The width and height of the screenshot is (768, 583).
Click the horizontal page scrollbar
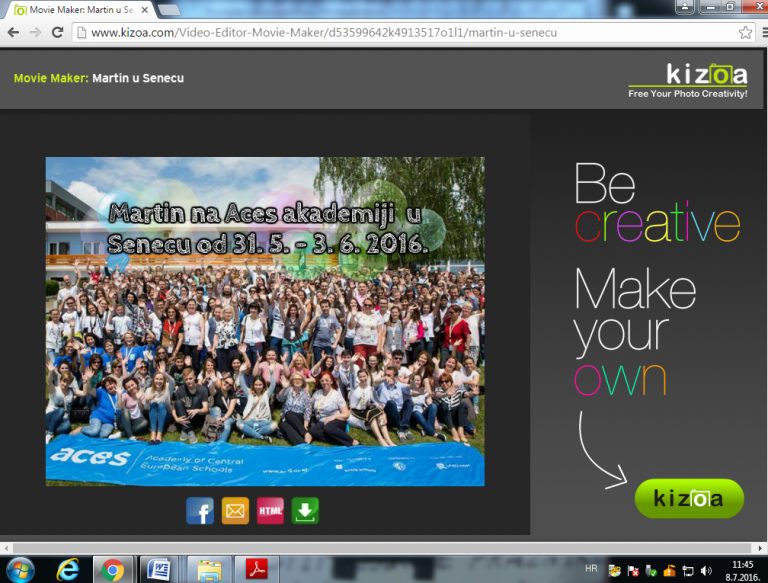click(x=380, y=548)
